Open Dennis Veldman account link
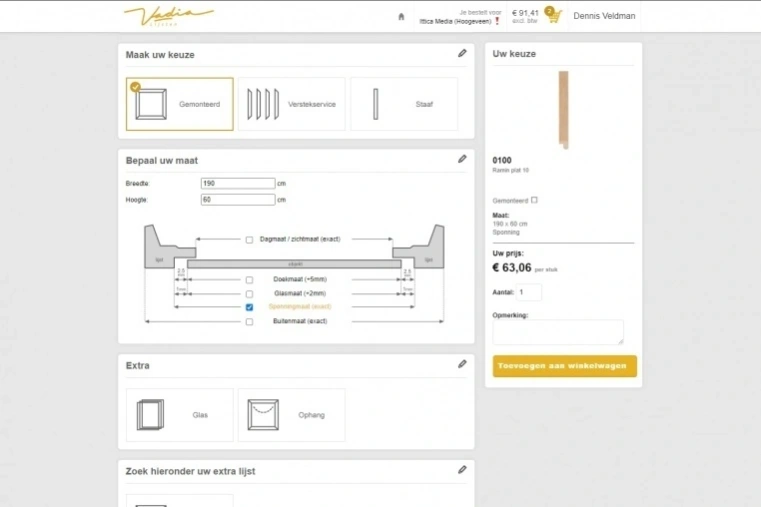 (x=604, y=16)
